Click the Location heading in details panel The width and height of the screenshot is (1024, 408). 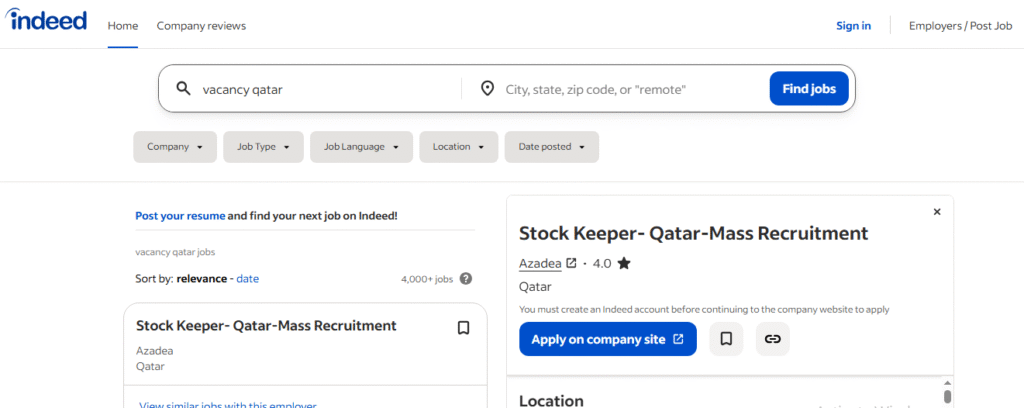[551, 400]
